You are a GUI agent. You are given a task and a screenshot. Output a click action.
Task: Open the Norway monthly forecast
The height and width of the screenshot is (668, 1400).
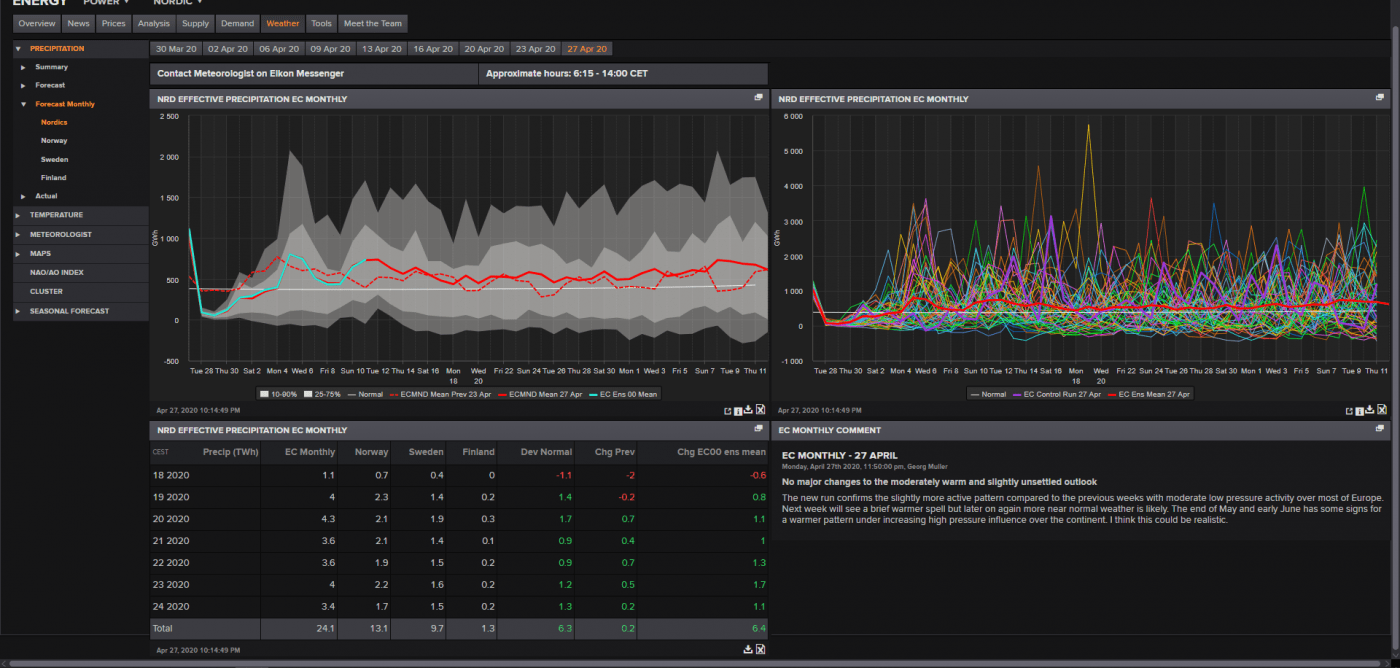click(x=54, y=141)
